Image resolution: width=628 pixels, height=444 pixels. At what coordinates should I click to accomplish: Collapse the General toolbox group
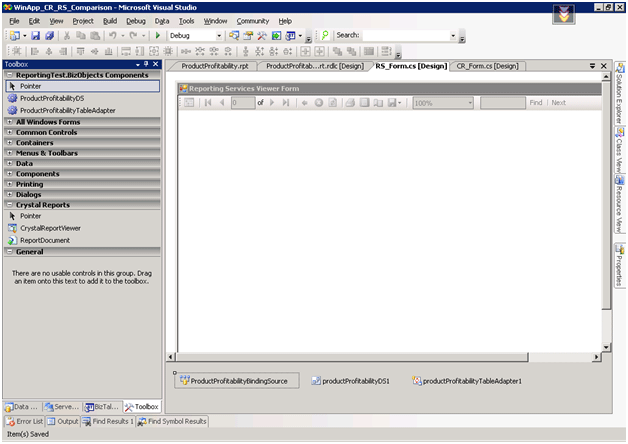click(x=10, y=251)
